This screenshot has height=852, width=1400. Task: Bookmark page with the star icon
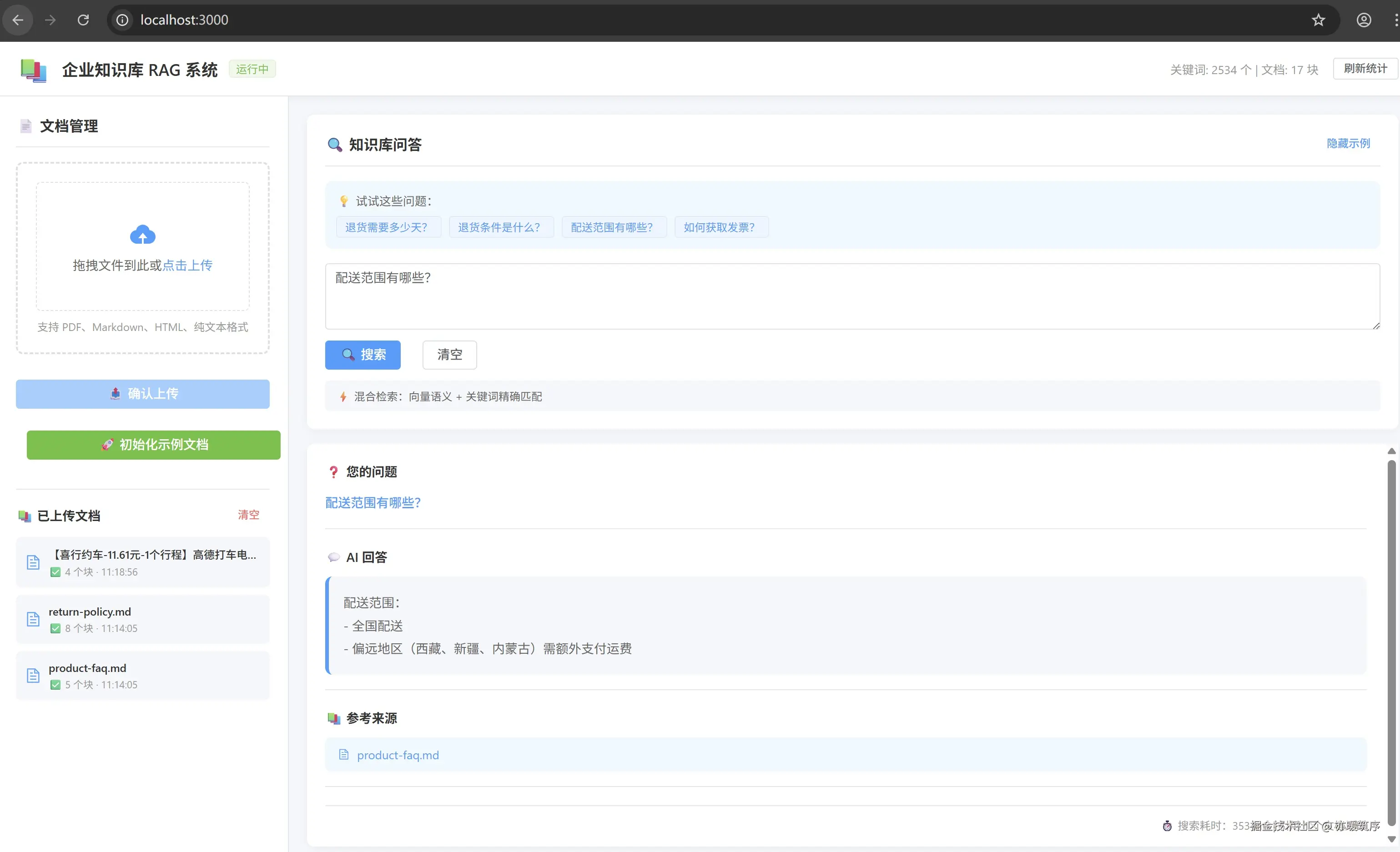pos(1318,20)
